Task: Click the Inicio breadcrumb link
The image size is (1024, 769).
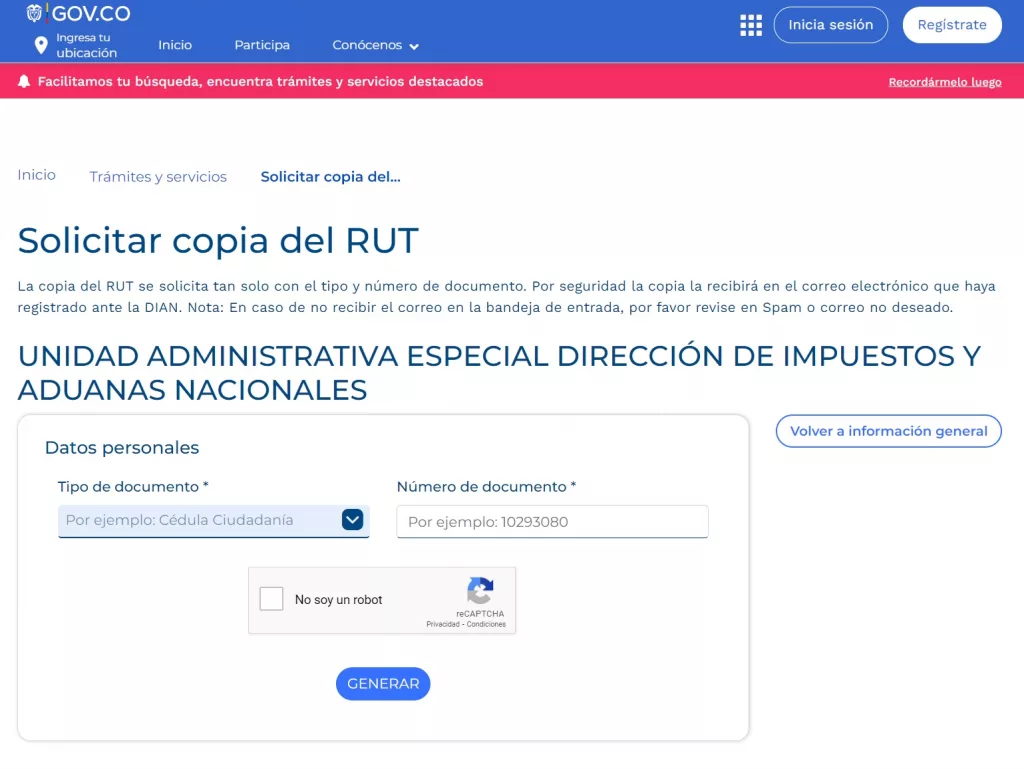Action: [37, 175]
